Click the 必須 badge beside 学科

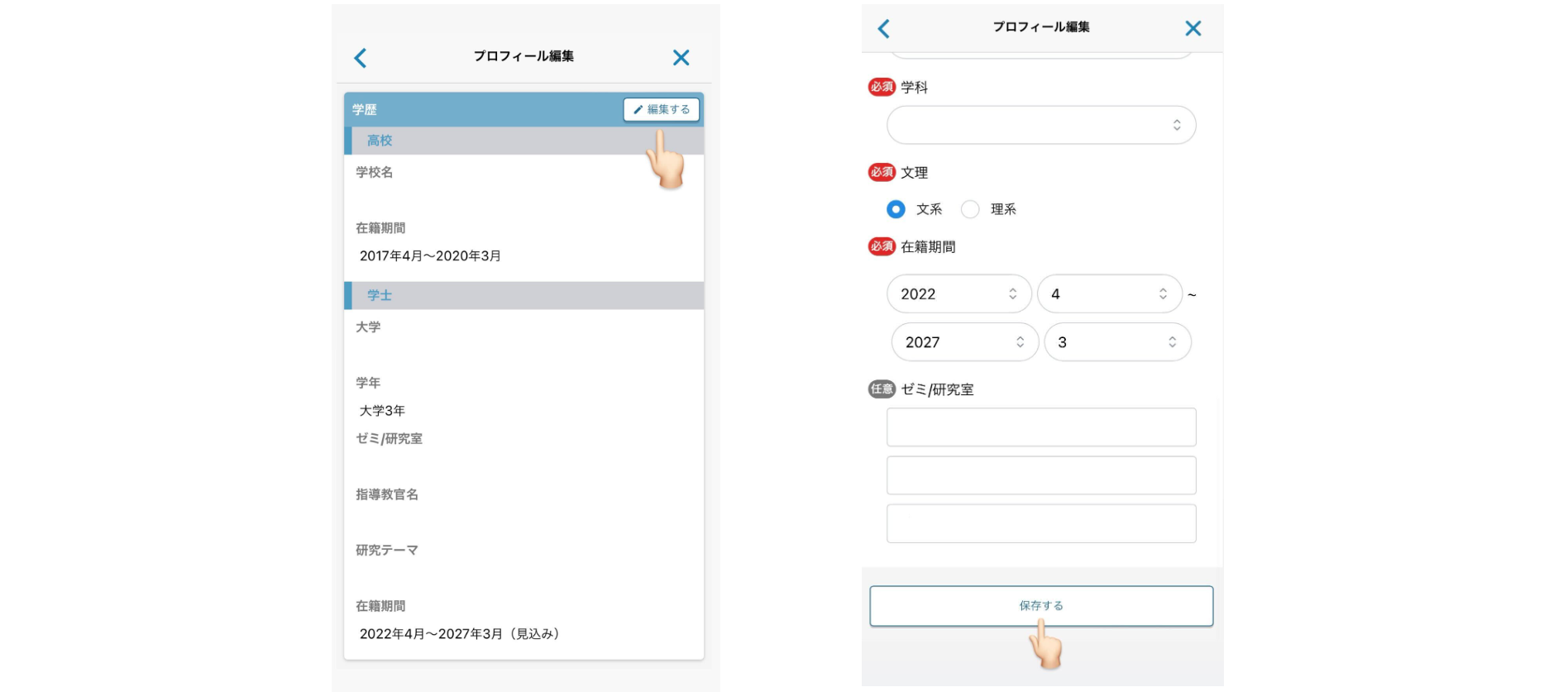(882, 87)
